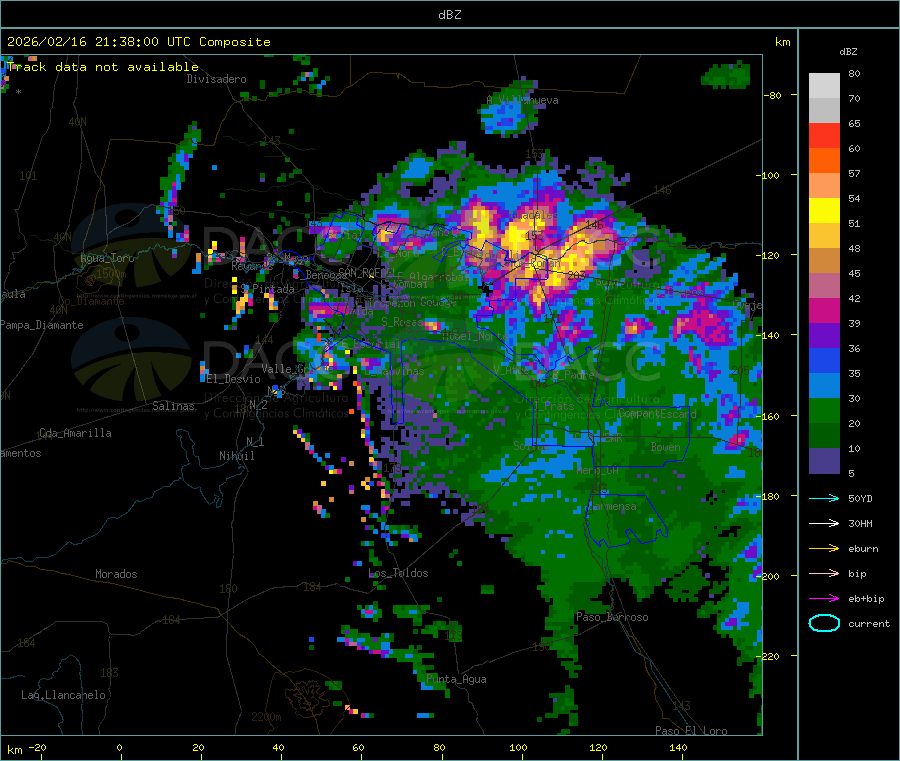Pick the slate purple swatch above 5 dBZ
The height and width of the screenshot is (761, 900).
(x=824, y=461)
